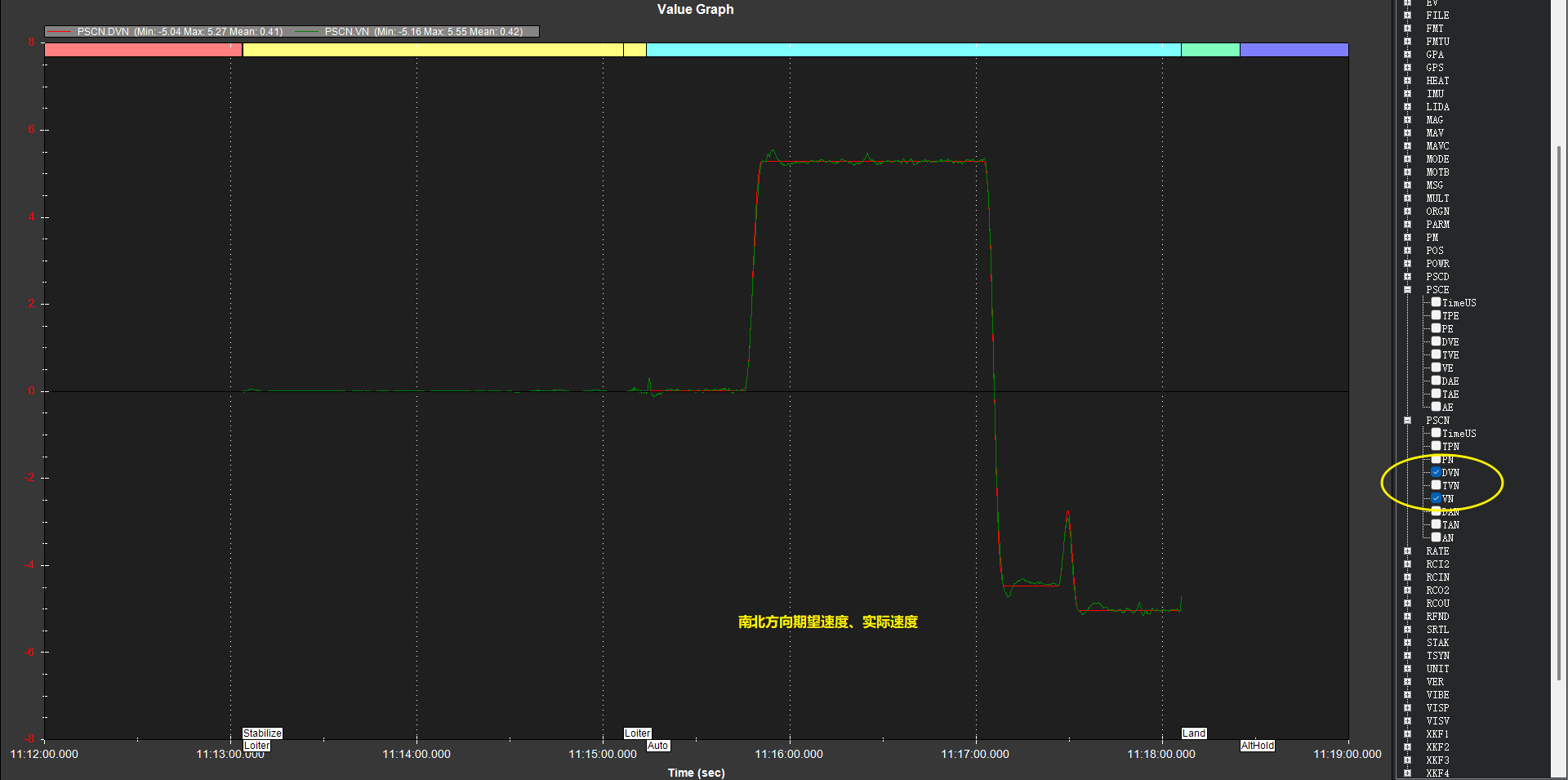Click the red line sample for PSCN.DVN
This screenshot has width=1568, height=780.
(x=60, y=32)
